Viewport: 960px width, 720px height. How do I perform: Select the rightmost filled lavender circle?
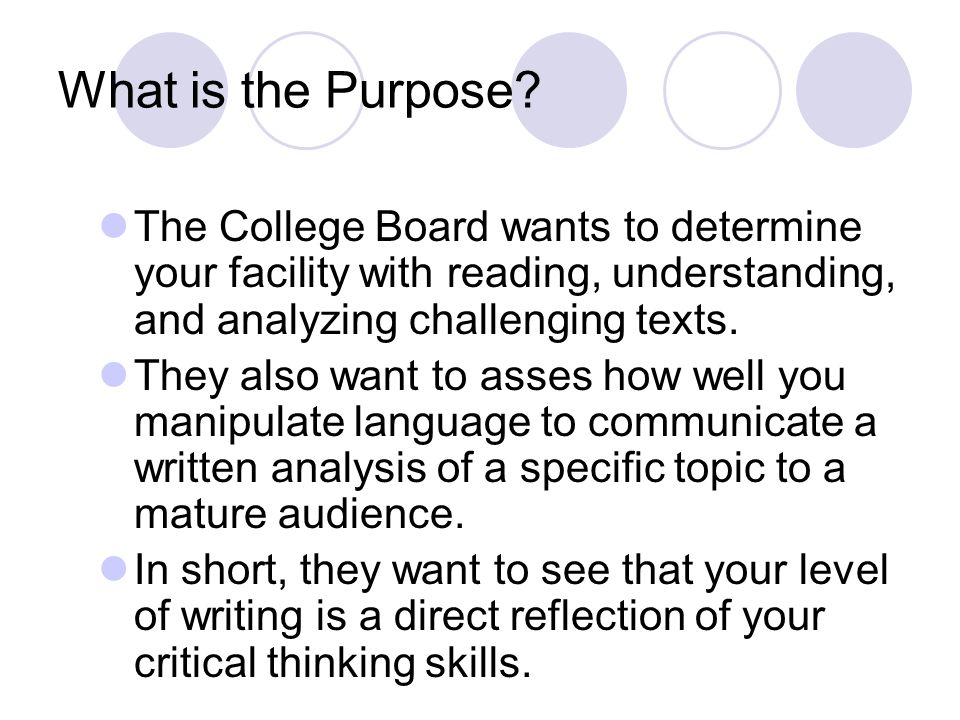(854, 90)
